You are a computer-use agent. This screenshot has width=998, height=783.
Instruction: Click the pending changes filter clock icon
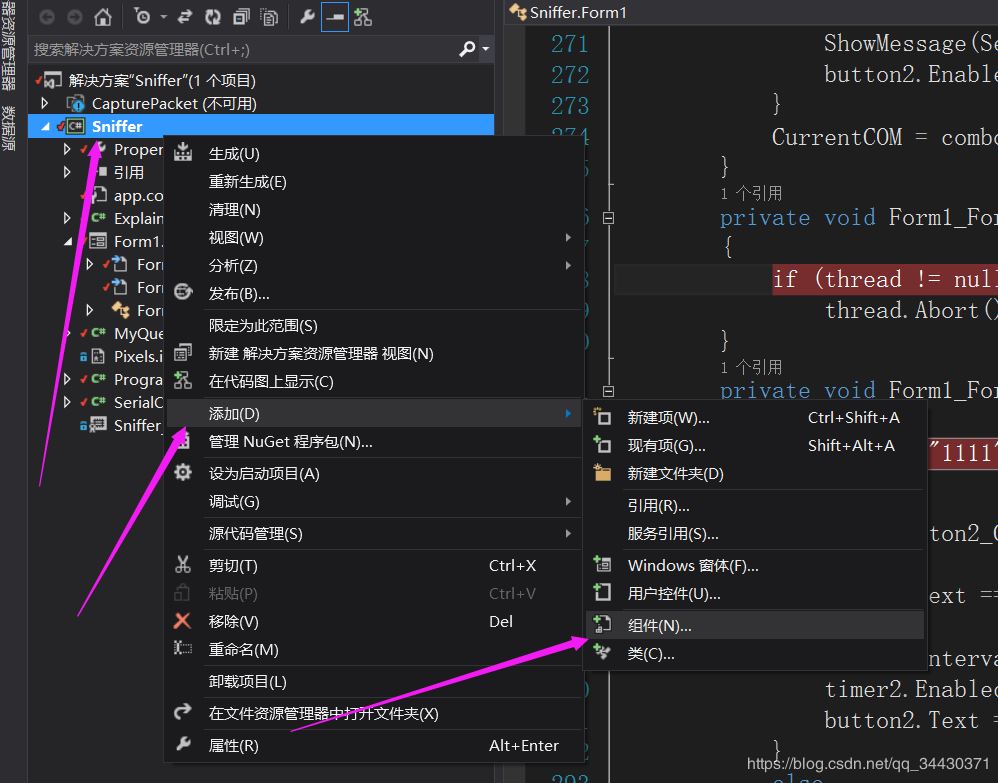pos(143,17)
